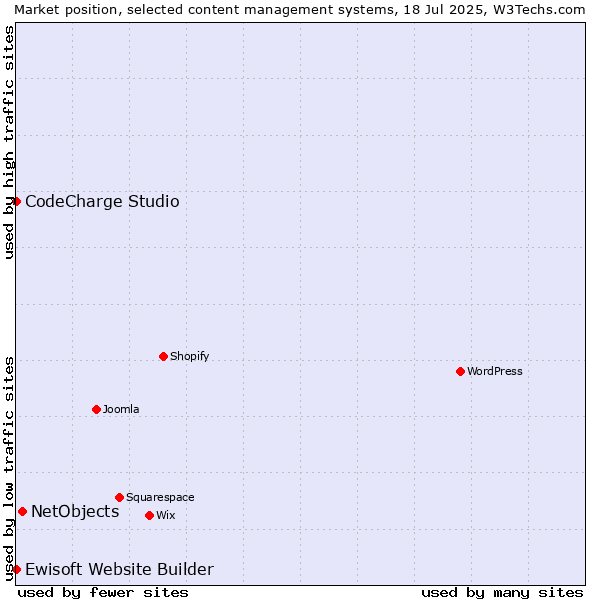Click the CodeCharge Studio label
This screenshot has height=600, width=600.
pos(102,202)
